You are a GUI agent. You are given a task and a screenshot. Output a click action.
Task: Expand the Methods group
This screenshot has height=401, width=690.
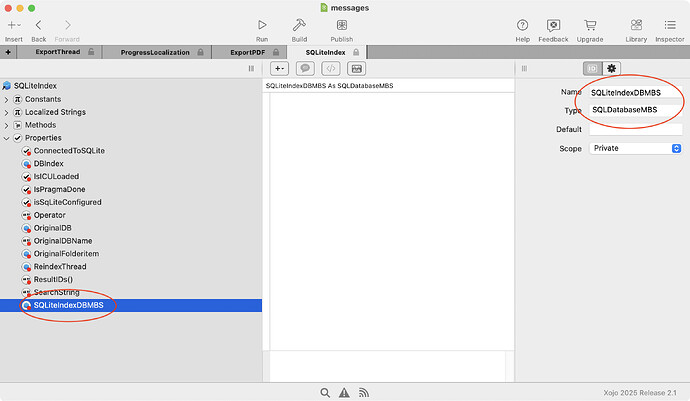pos(6,125)
